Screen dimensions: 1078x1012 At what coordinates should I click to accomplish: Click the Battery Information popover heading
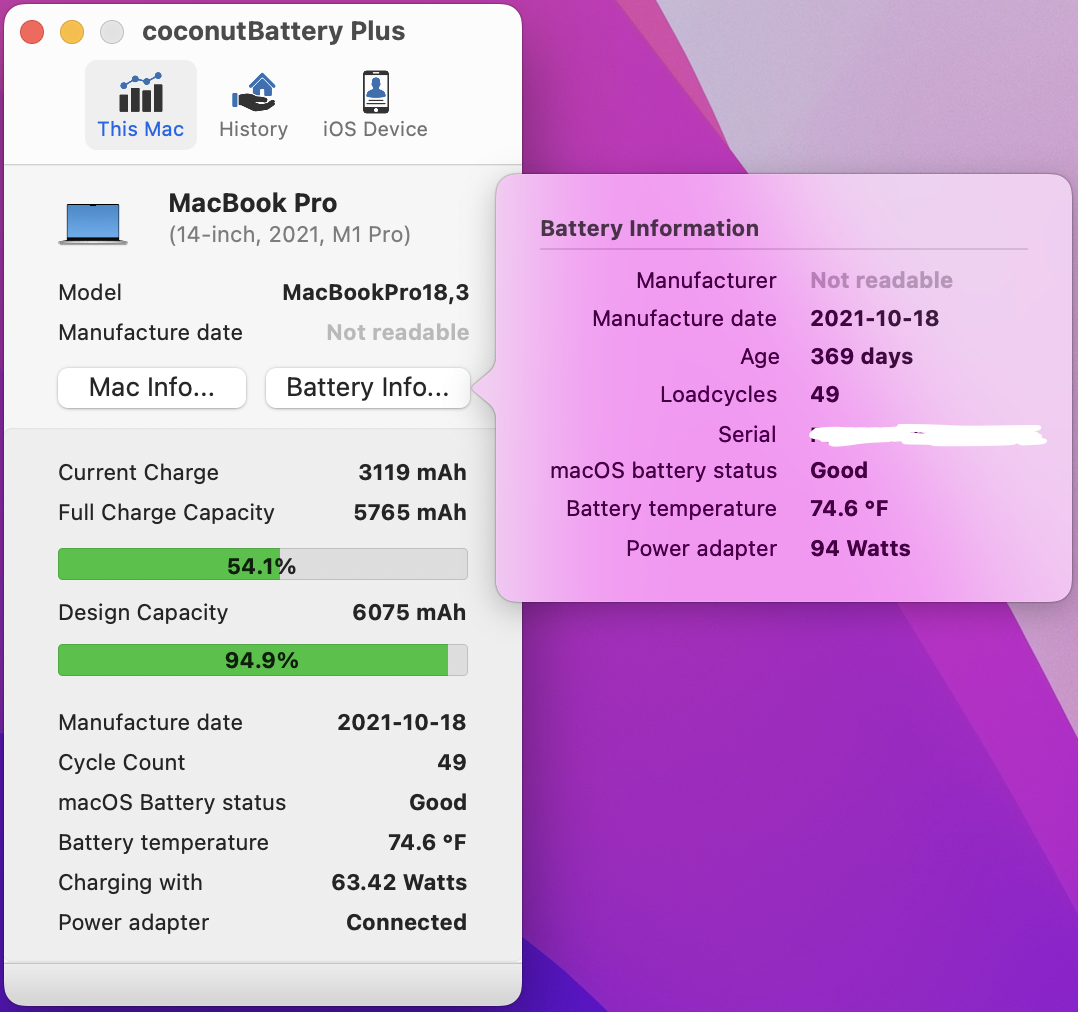pyautogui.click(x=650, y=228)
